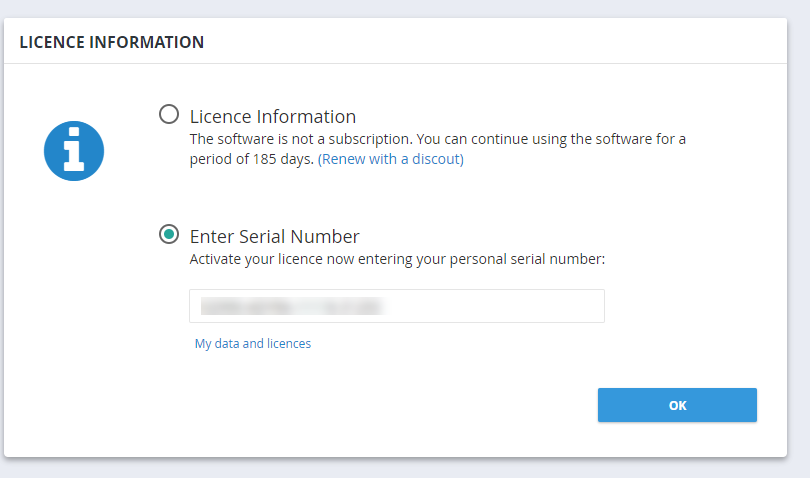Click the grey backdrop outside the dialog
Viewport: 810px width, 478px height.
click(403, 468)
